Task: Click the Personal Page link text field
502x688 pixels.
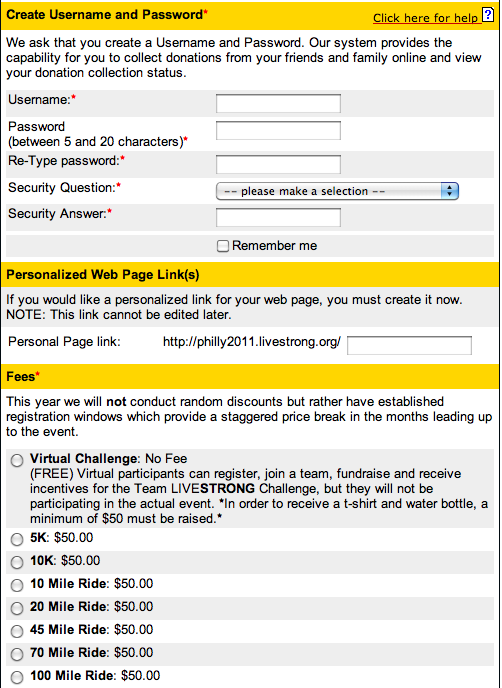Action: [409, 345]
